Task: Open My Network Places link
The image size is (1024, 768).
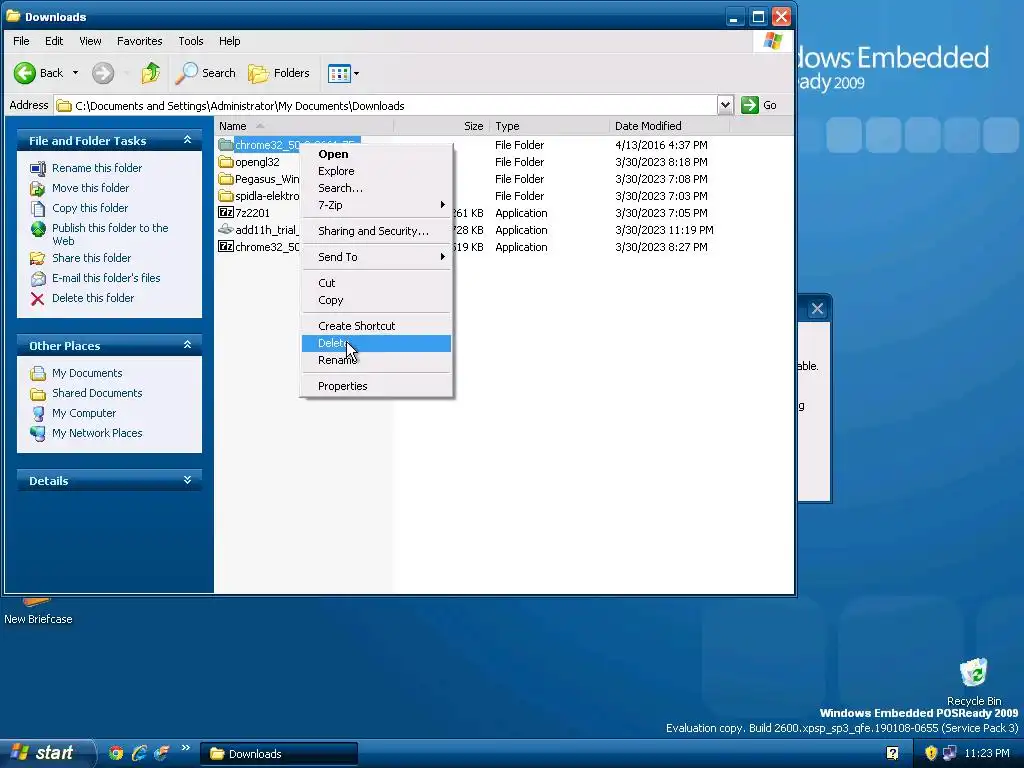Action: point(97,433)
